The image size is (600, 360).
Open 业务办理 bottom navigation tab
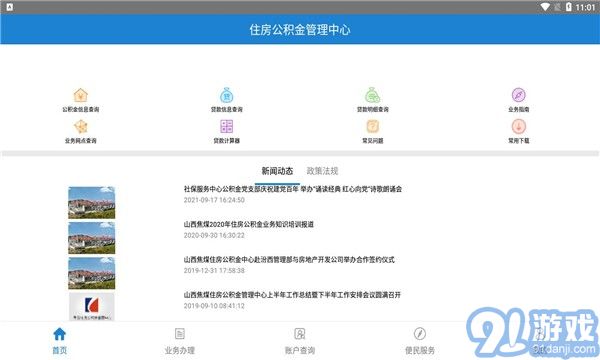[180, 340]
